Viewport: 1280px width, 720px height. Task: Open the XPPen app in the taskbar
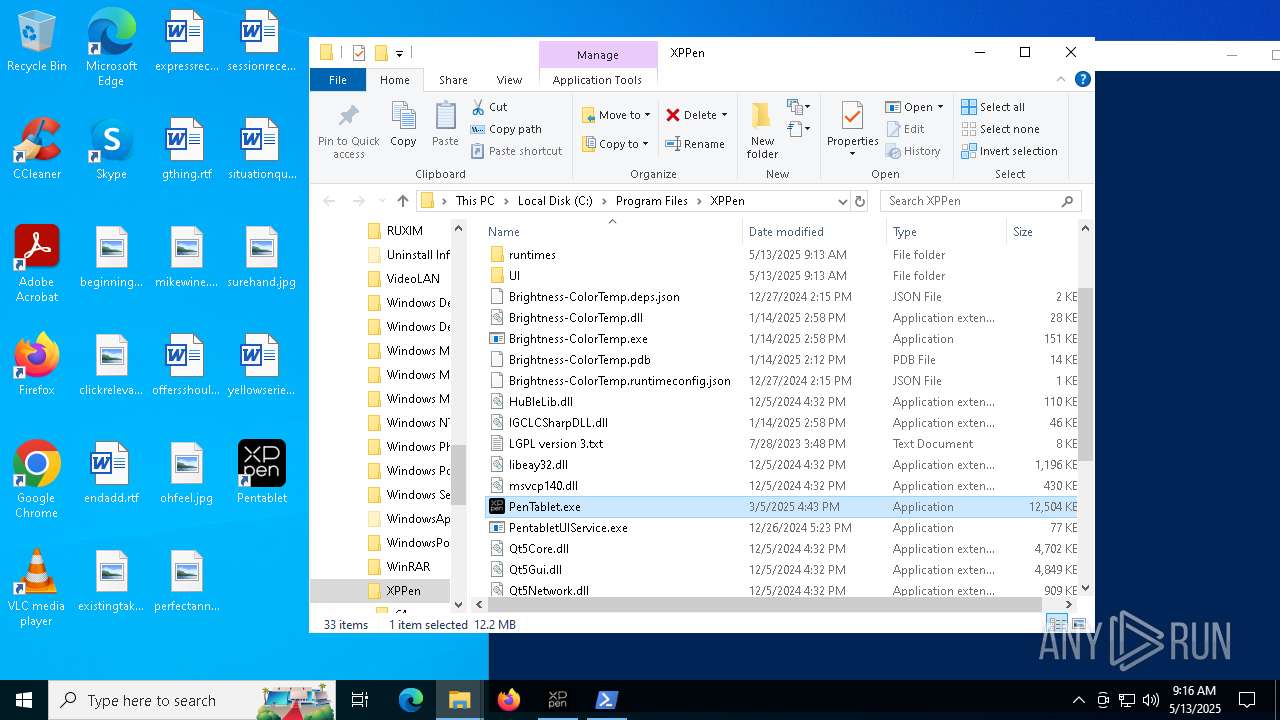coord(558,700)
